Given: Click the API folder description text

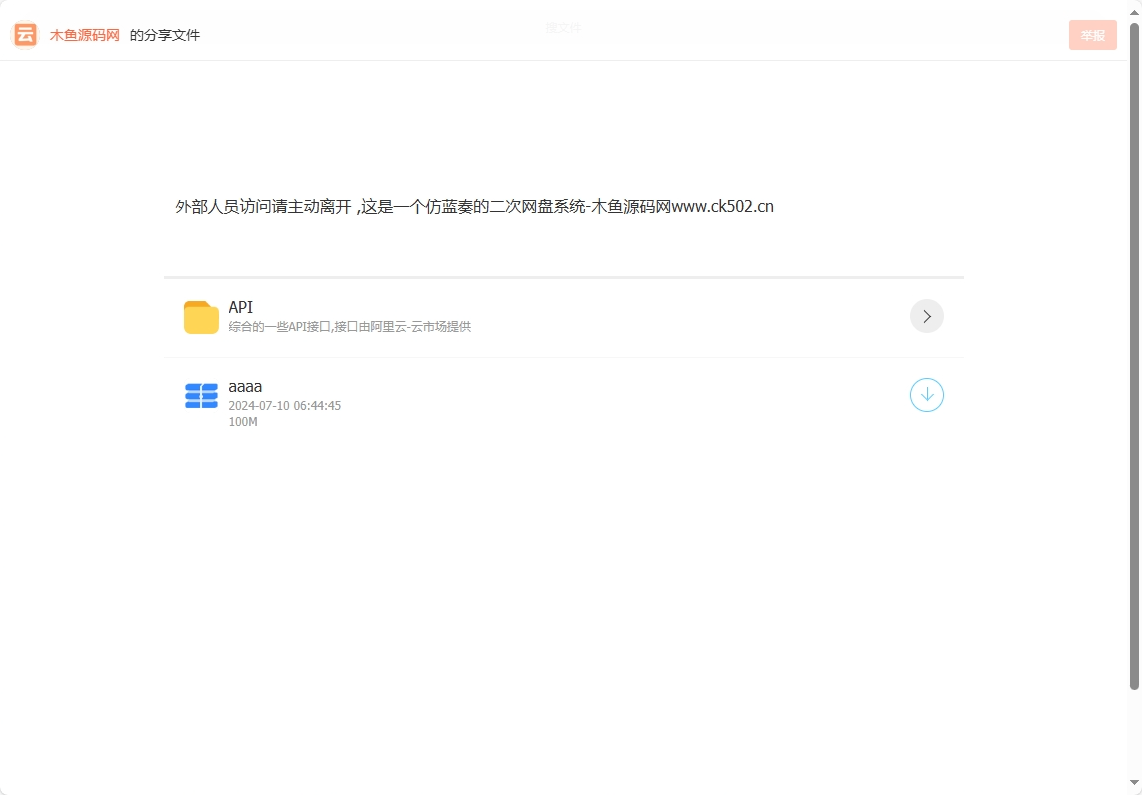Looking at the screenshot, I should 350,327.
